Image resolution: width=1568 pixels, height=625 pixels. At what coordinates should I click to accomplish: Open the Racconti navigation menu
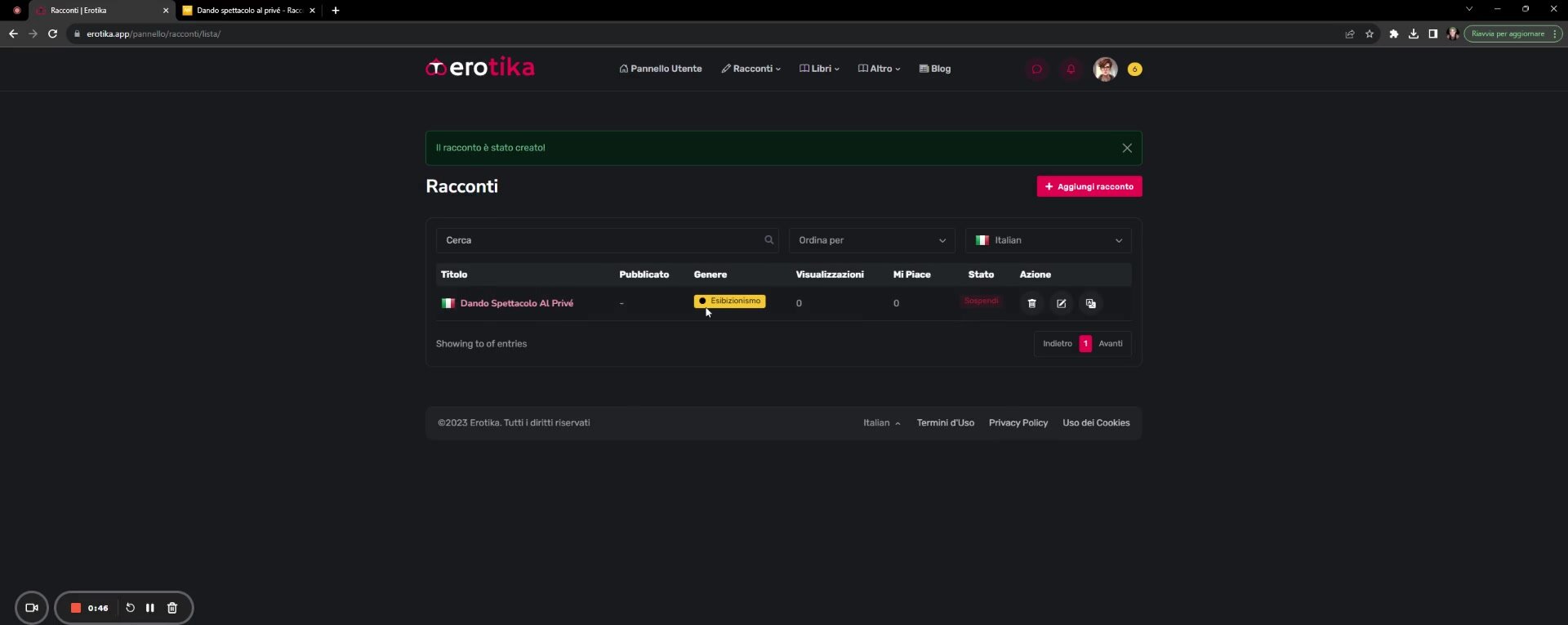(751, 69)
